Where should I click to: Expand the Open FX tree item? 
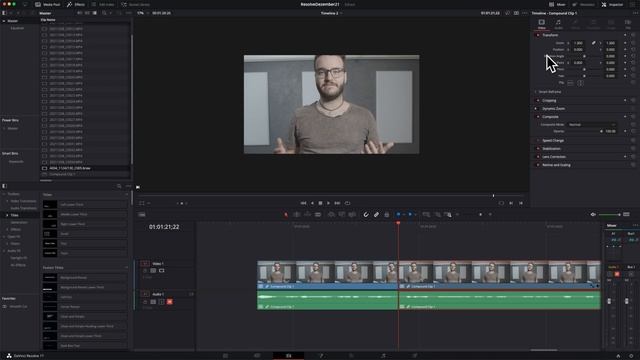tap(4, 237)
